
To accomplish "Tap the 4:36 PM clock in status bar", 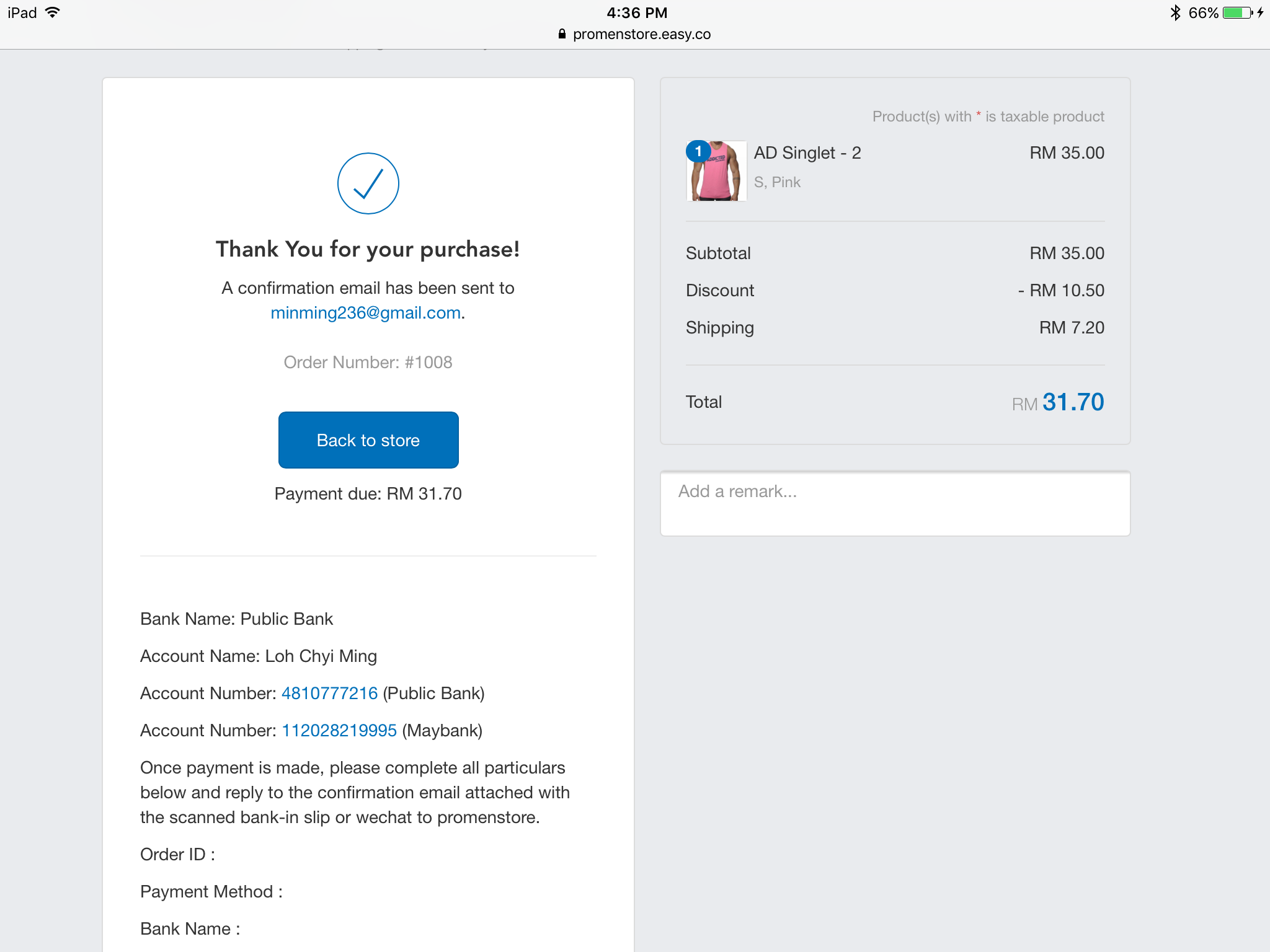I will click(x=637, y=12).
